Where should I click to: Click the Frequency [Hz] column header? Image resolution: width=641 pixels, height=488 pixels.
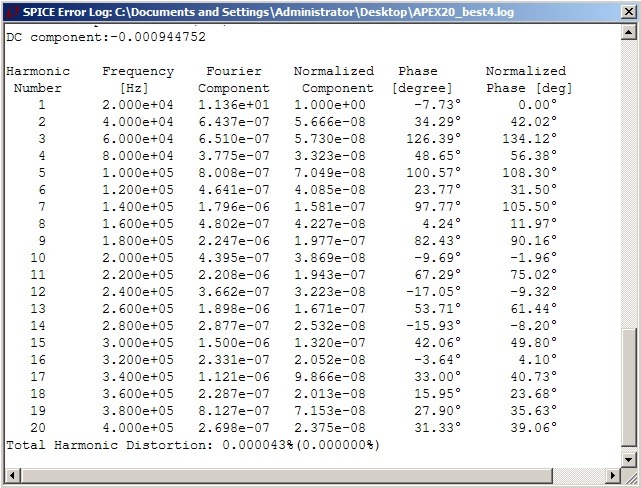click(138, 80)
